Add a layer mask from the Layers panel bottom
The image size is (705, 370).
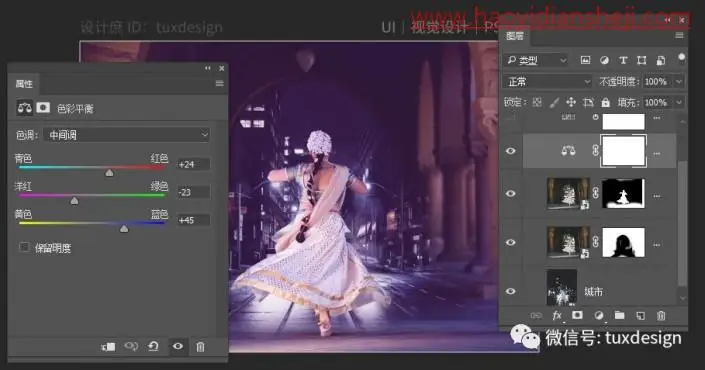pos(577,315)
